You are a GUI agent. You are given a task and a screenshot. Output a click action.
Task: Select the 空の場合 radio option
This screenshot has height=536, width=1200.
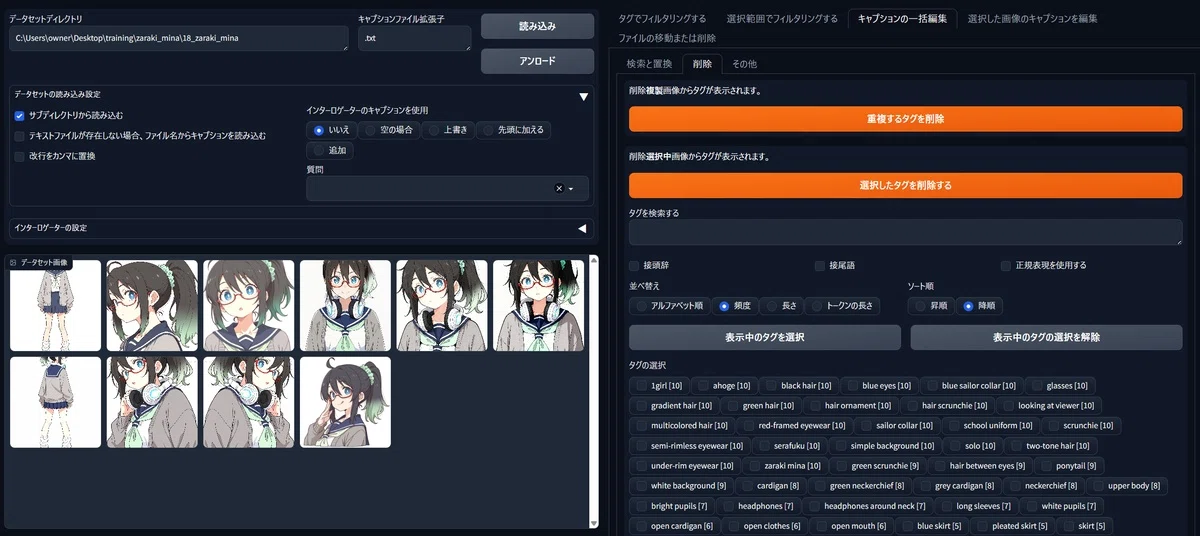click(x=389, y=130)
